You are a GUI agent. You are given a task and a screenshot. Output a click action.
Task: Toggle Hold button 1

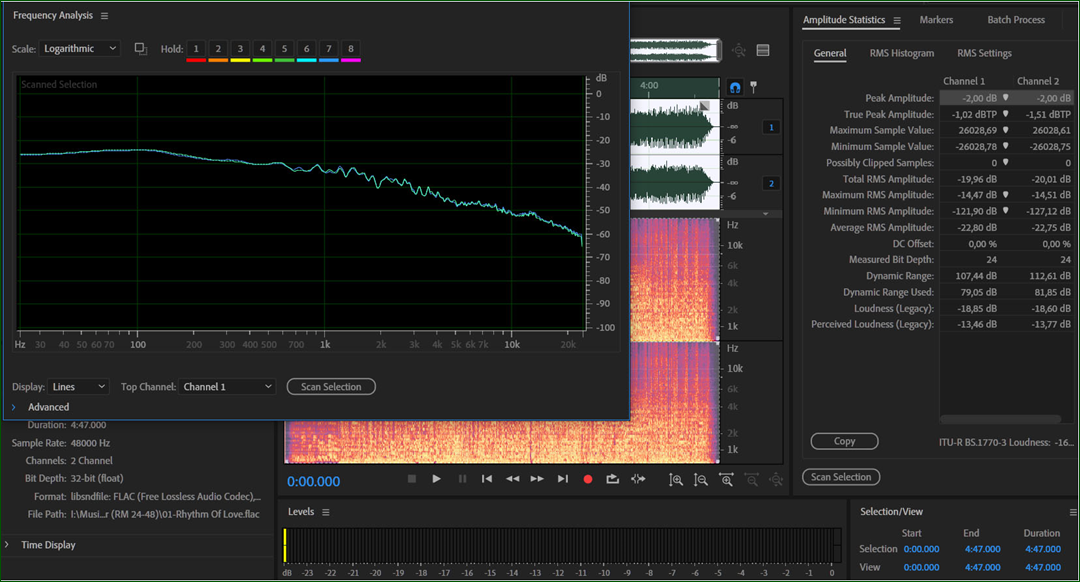click(x=196, y=49)
